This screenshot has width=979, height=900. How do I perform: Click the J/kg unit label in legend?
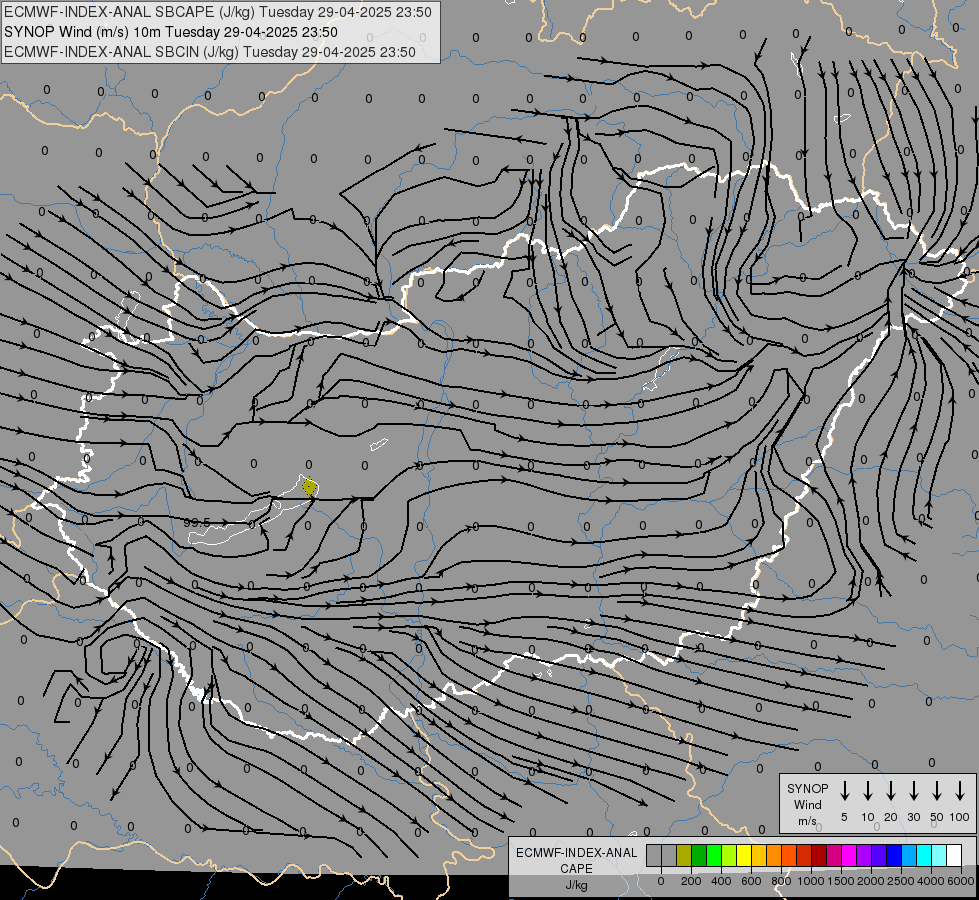(x=576, y=885)
